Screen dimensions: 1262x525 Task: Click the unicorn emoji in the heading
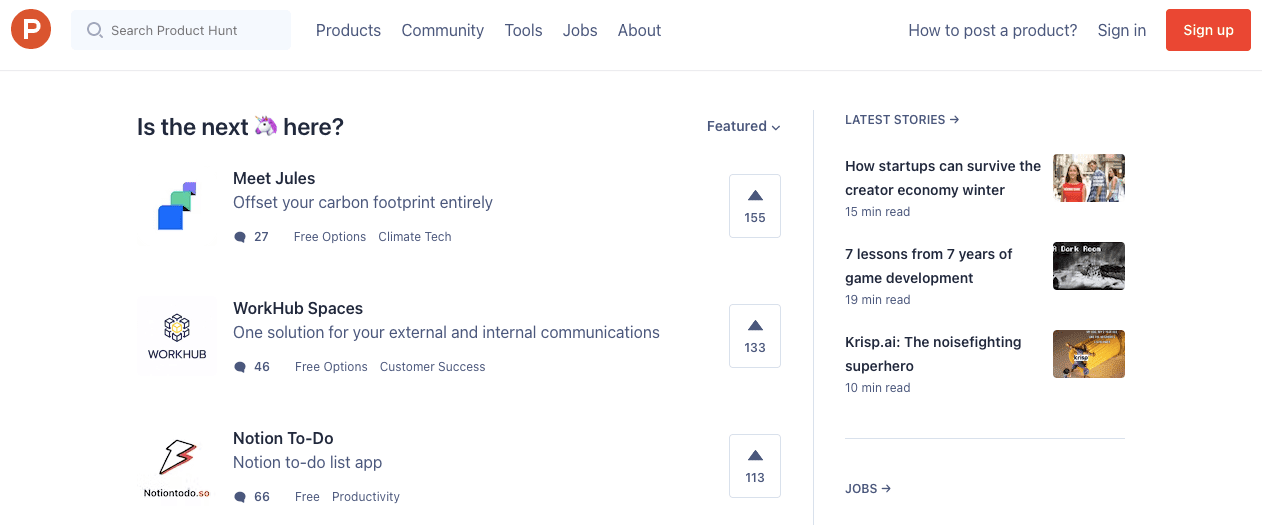(266, 126)
